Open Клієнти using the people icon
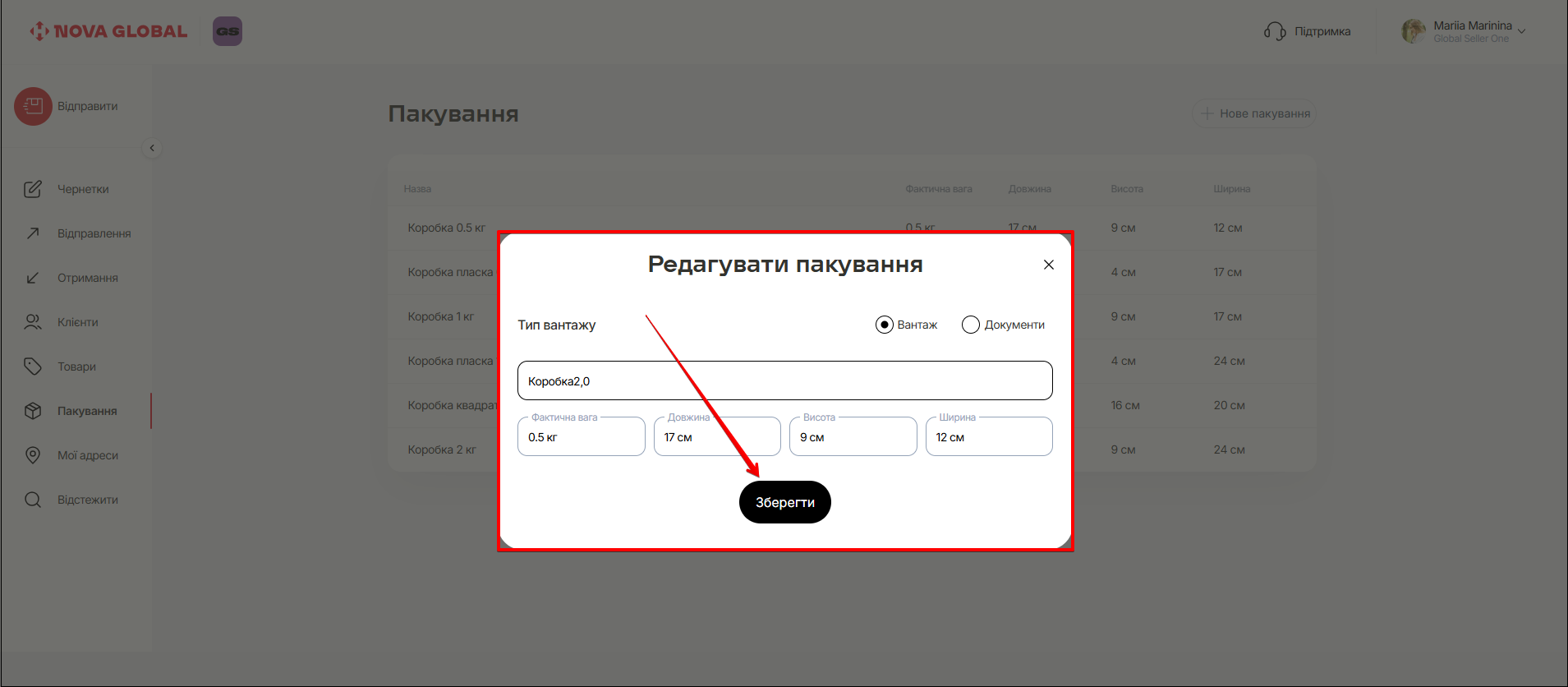Image resolution: width=1568 pixels, height=687 pixels. 33,322
